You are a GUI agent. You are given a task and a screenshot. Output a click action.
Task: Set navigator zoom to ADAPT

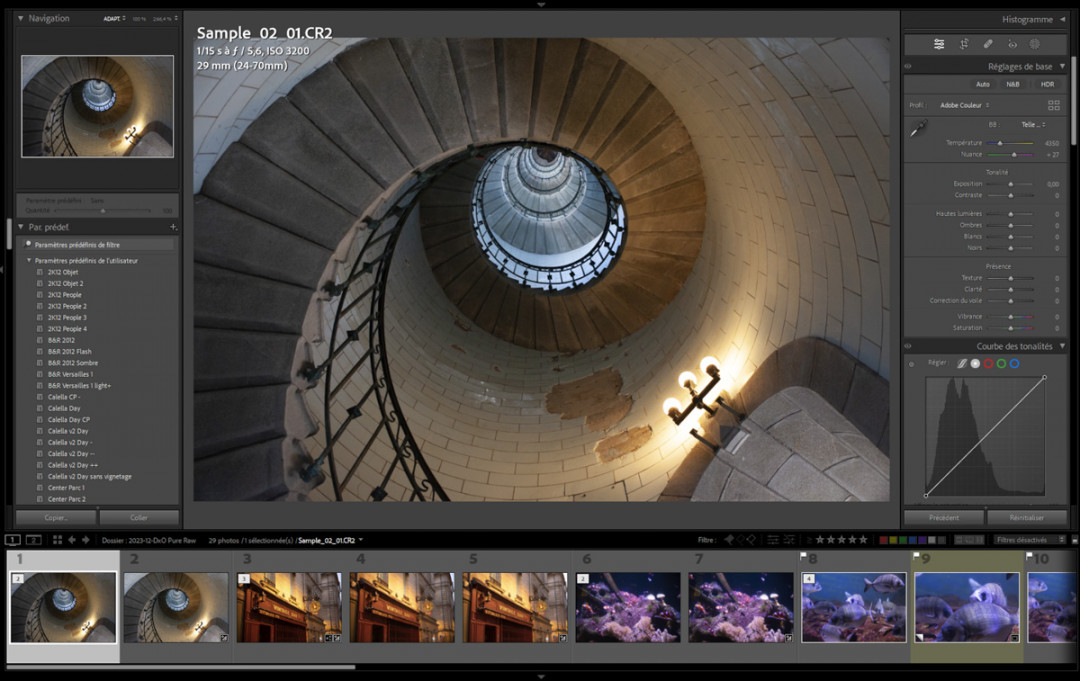pyautogui.click(x=114, y=19)
